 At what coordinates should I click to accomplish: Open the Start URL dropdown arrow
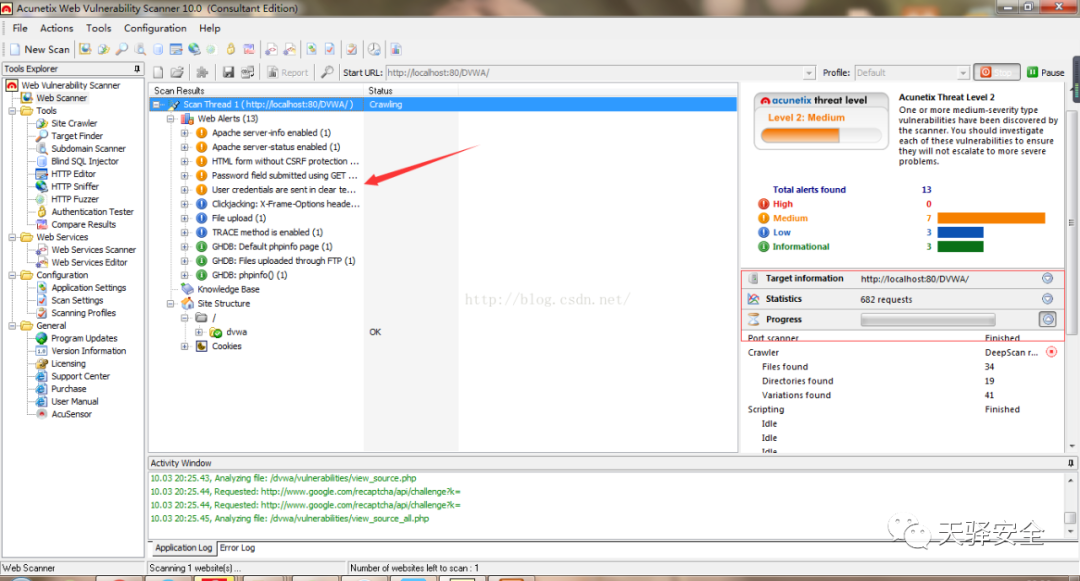click(809, 73)
